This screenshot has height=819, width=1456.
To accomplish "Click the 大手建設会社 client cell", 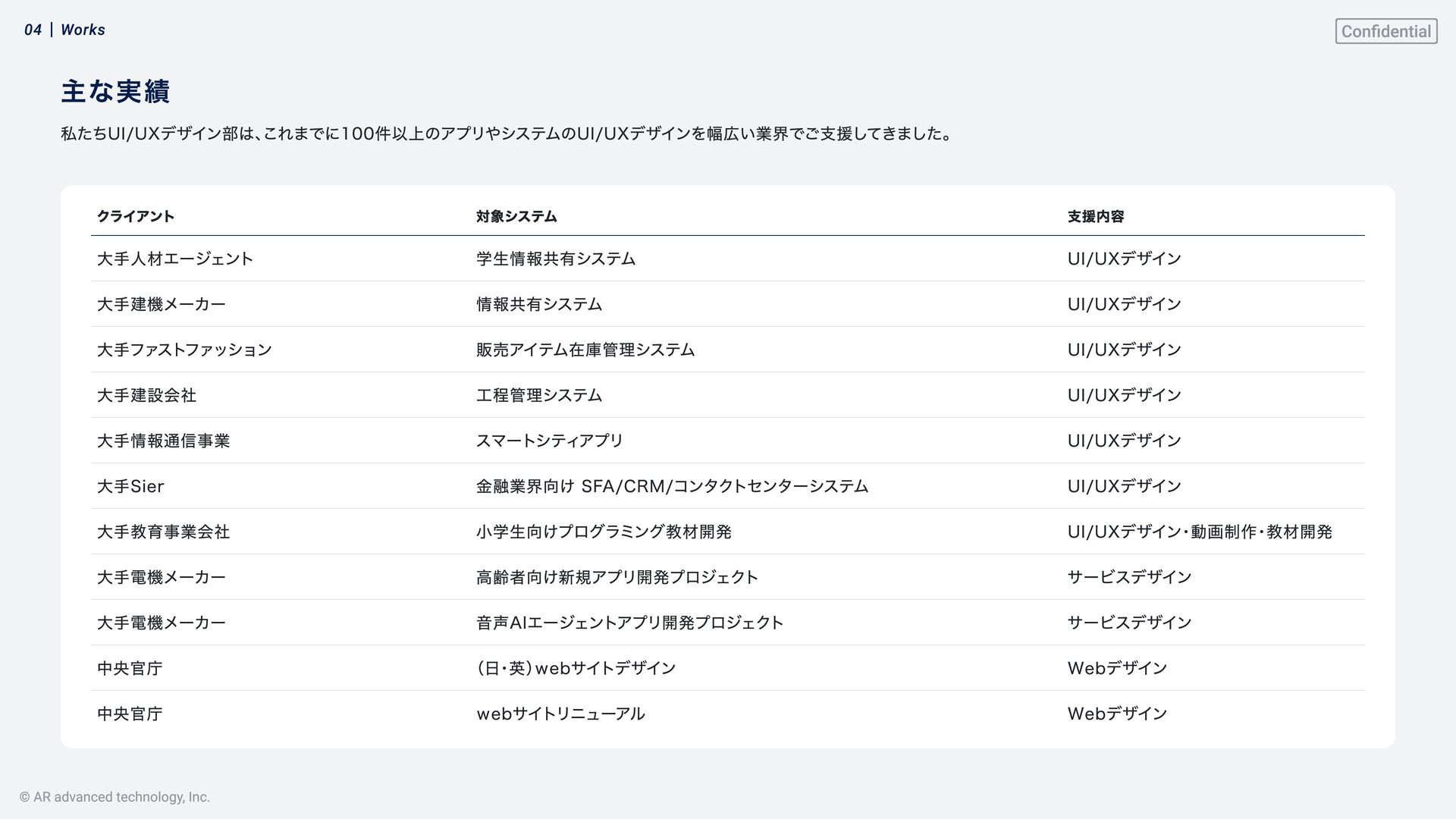I will (x=146, y=395).
